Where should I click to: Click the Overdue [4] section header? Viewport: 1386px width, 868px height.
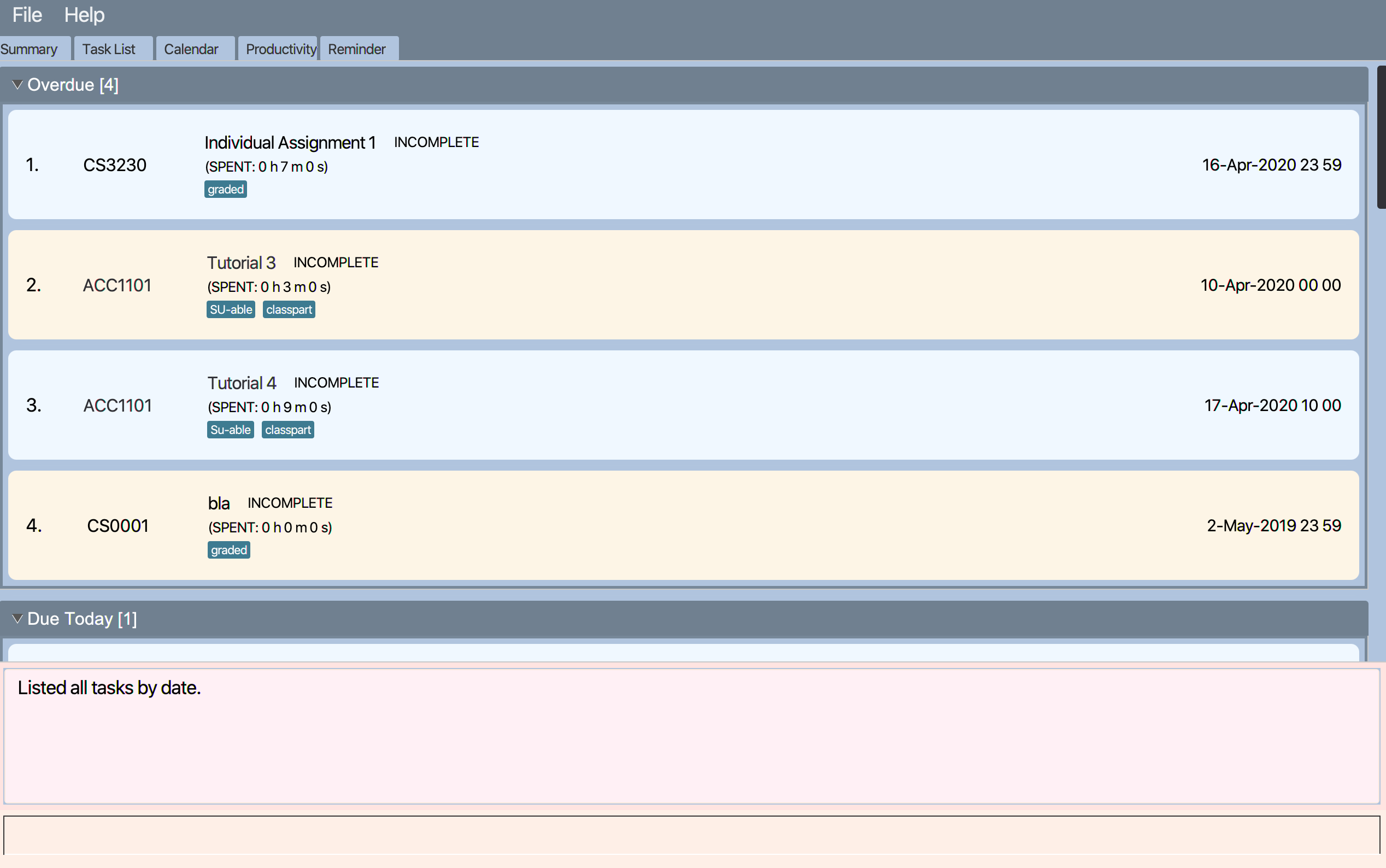pos(73,85)
